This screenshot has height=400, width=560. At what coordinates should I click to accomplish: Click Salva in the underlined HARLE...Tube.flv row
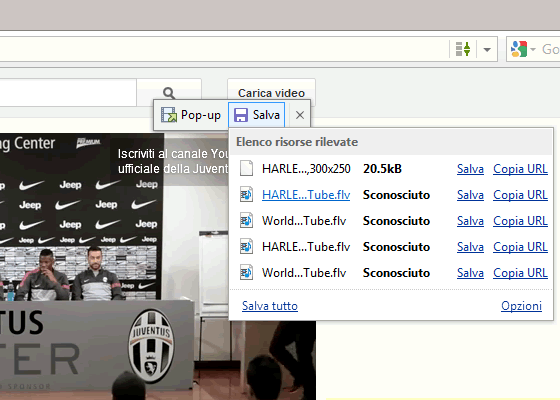coord(470,195)
